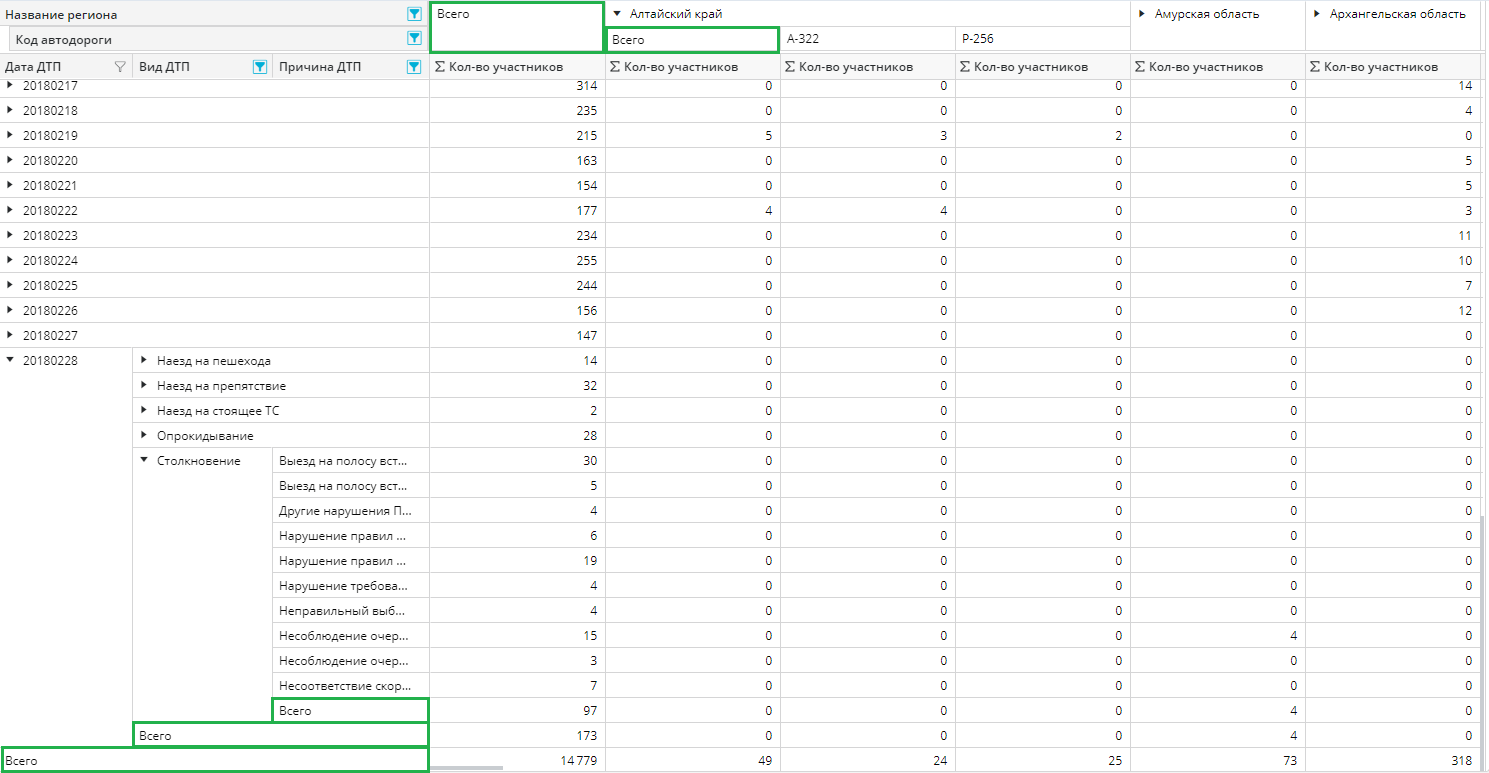Viewport: 1489px width, 773px height.
Task: Open the Вид ДТП filter icon
Action: pyautogui.click(x=259, y=67)
